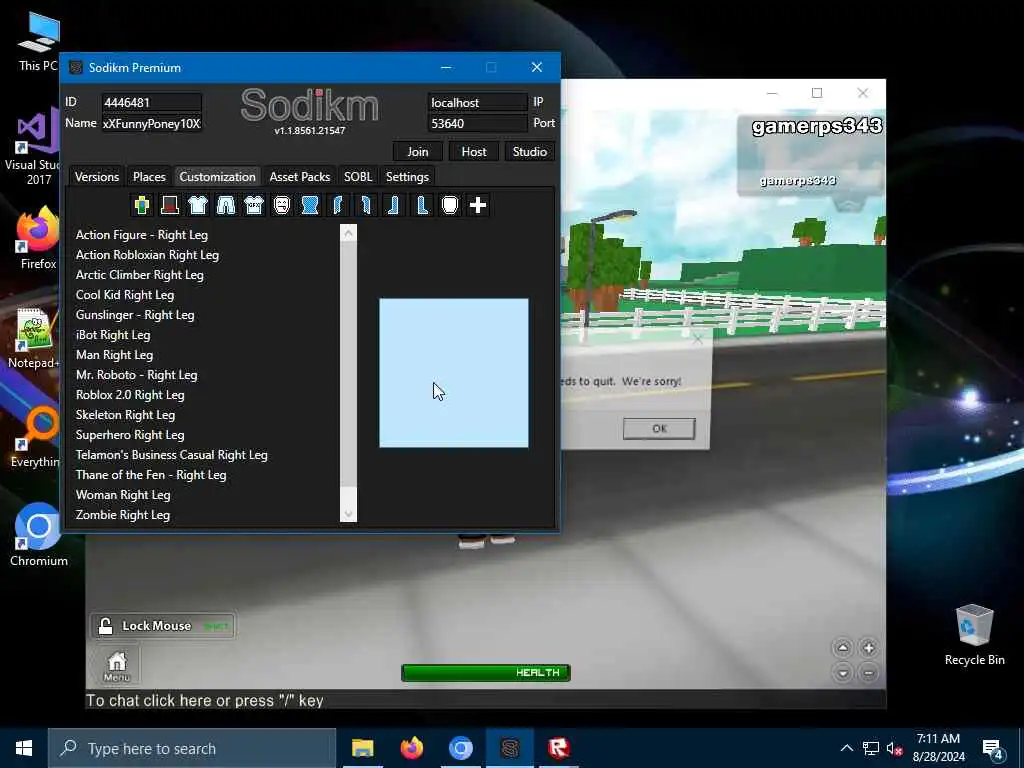Click the Name field with xXFunnyPoney10X
The image size is (1024, 768).
(152, 123)
